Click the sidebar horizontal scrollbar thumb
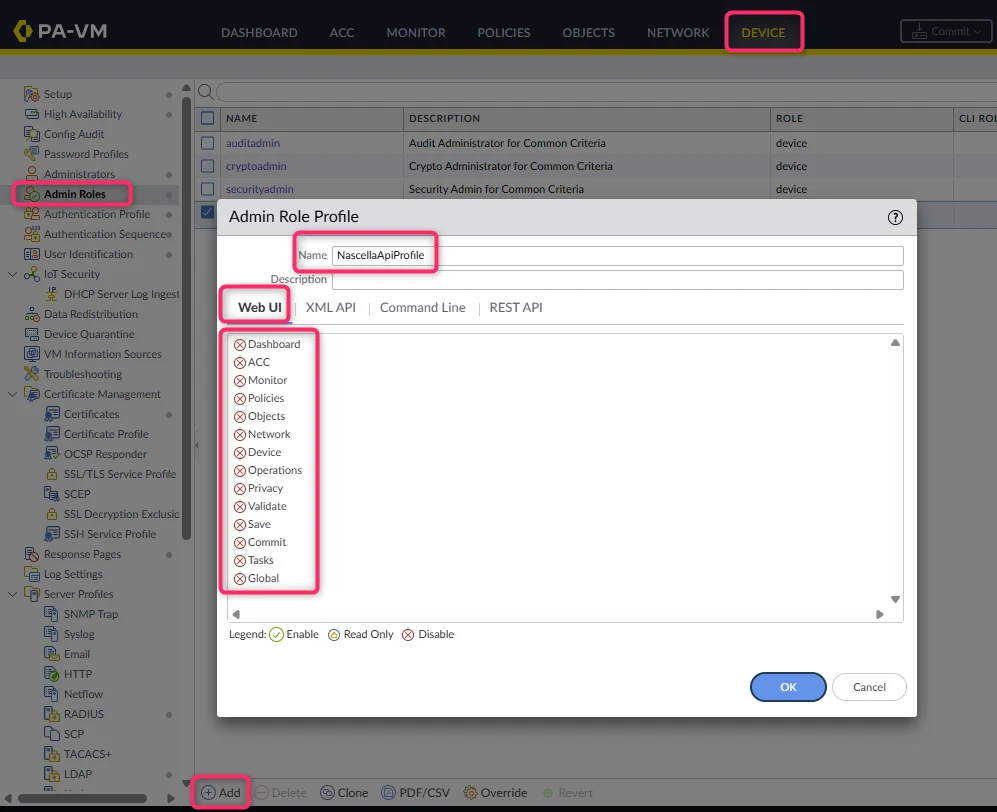 point(83,798)
